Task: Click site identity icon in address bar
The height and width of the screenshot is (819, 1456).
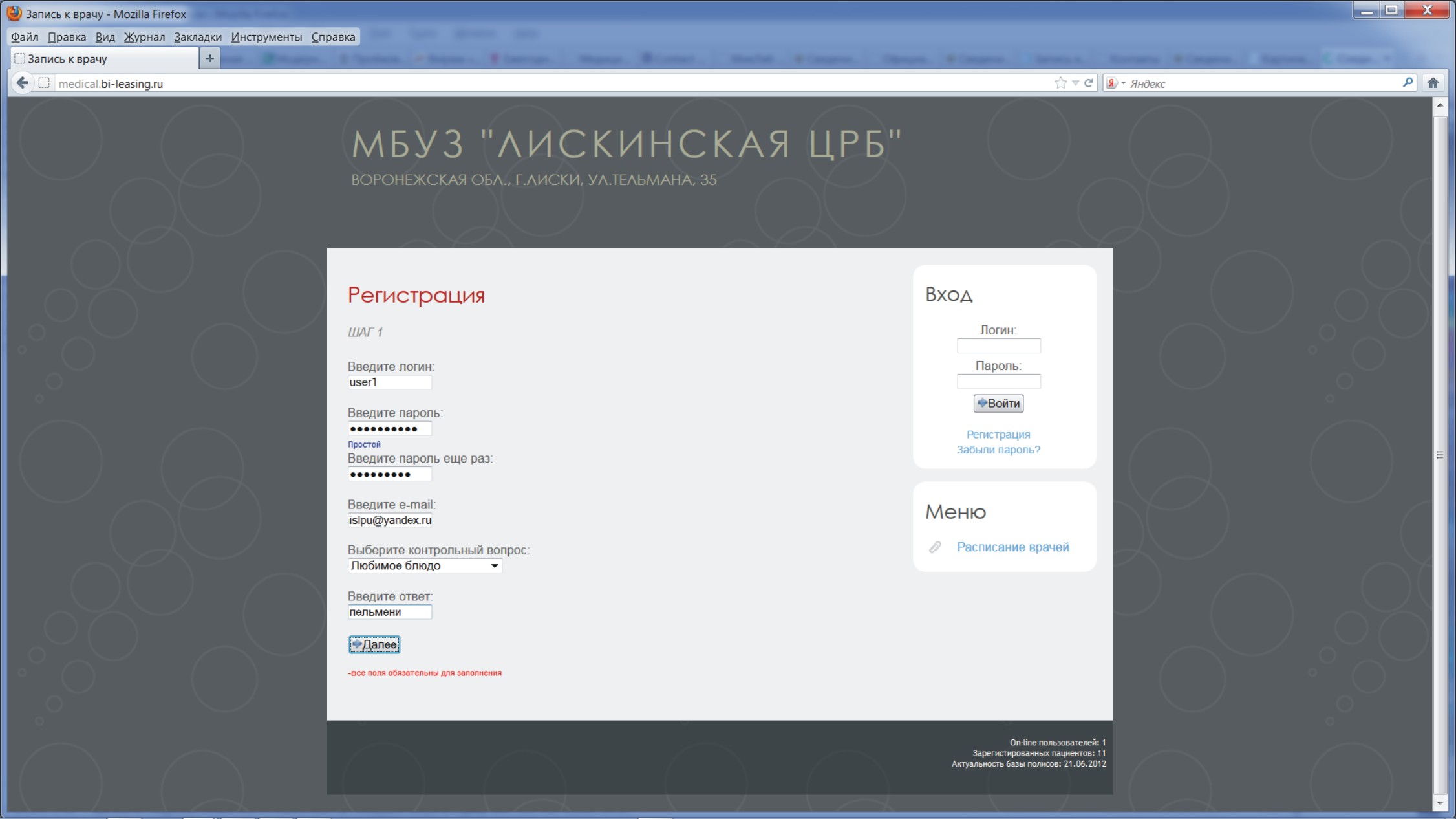Action: (44, 83)
